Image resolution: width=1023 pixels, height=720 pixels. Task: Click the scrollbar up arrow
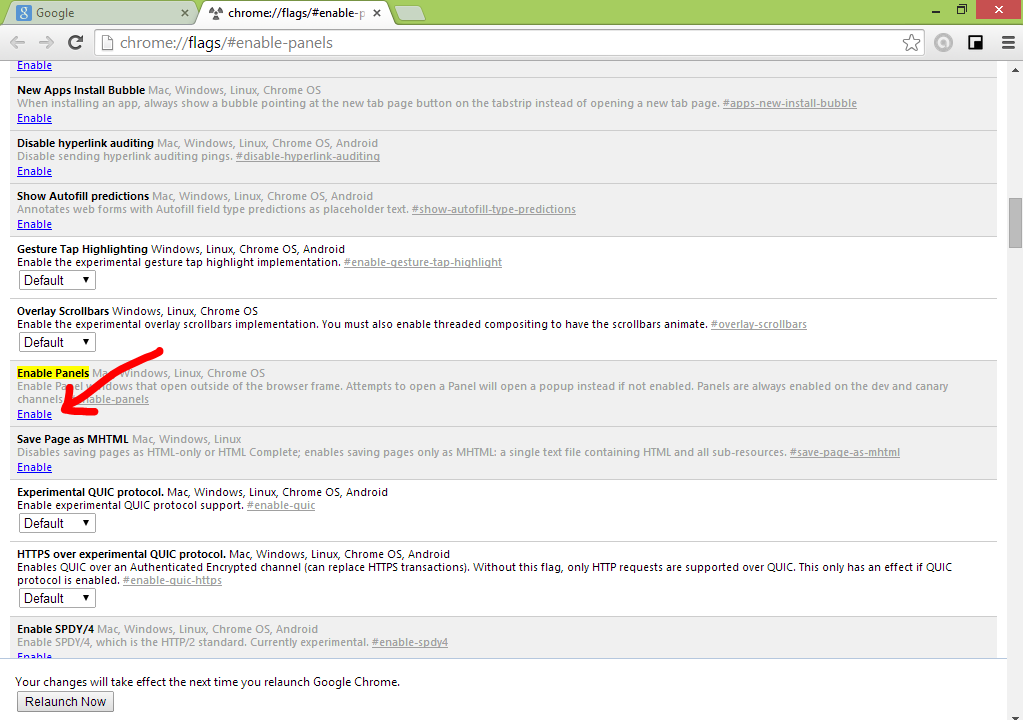(x=1015, y=69)
